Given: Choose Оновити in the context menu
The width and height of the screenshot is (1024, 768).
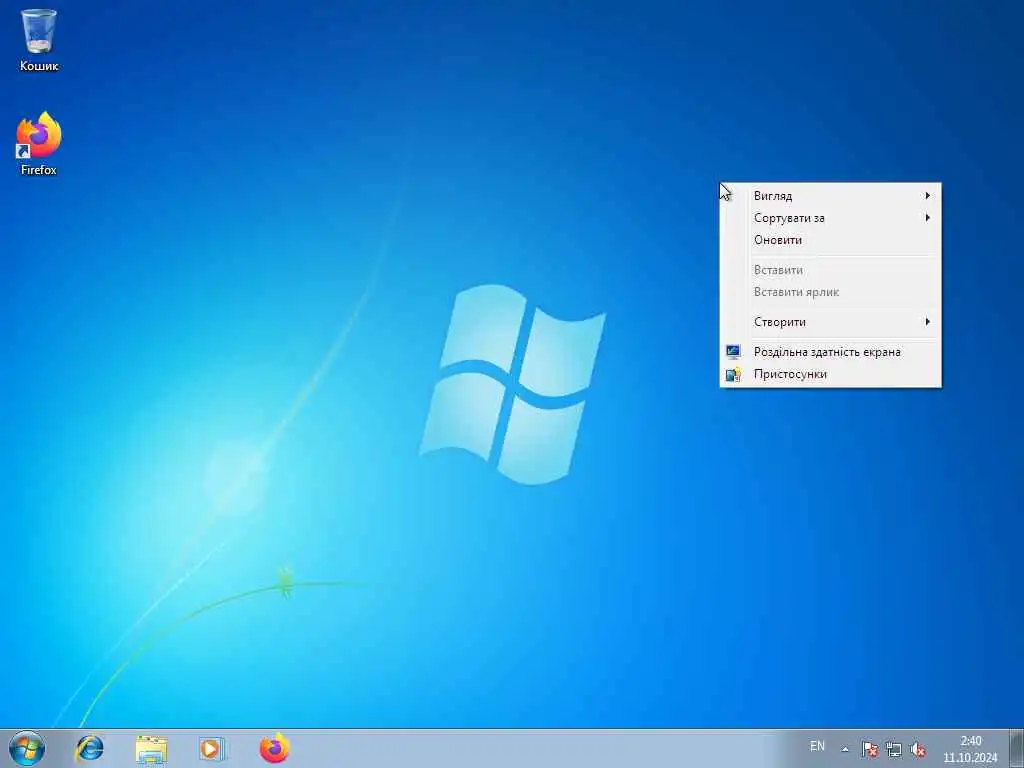Looking at the screenshot, I should click(x=831, y=240).
